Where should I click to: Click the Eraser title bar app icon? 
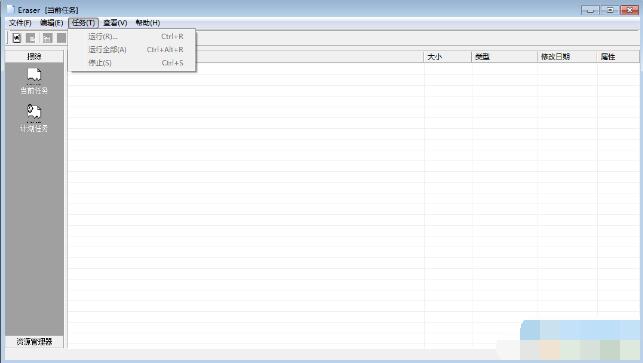(10, 9)
